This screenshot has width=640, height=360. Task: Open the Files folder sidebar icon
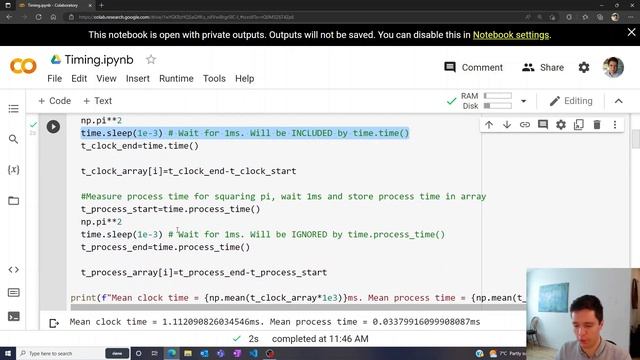[13, 200]
